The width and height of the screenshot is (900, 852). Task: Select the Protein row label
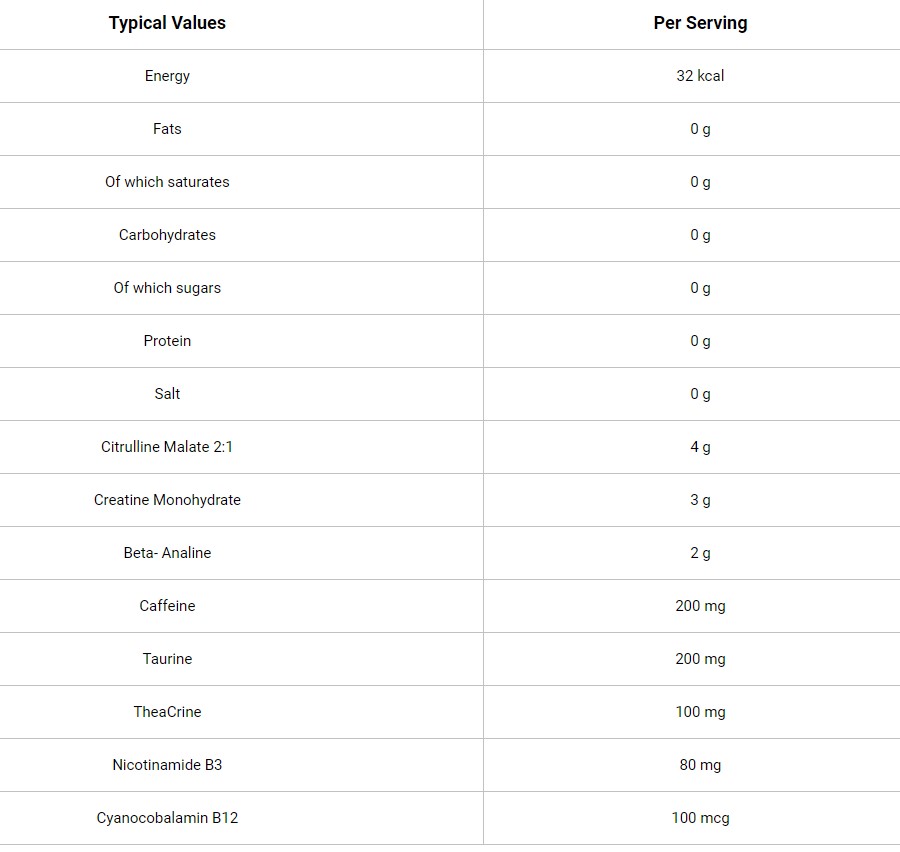click(167, 341)
